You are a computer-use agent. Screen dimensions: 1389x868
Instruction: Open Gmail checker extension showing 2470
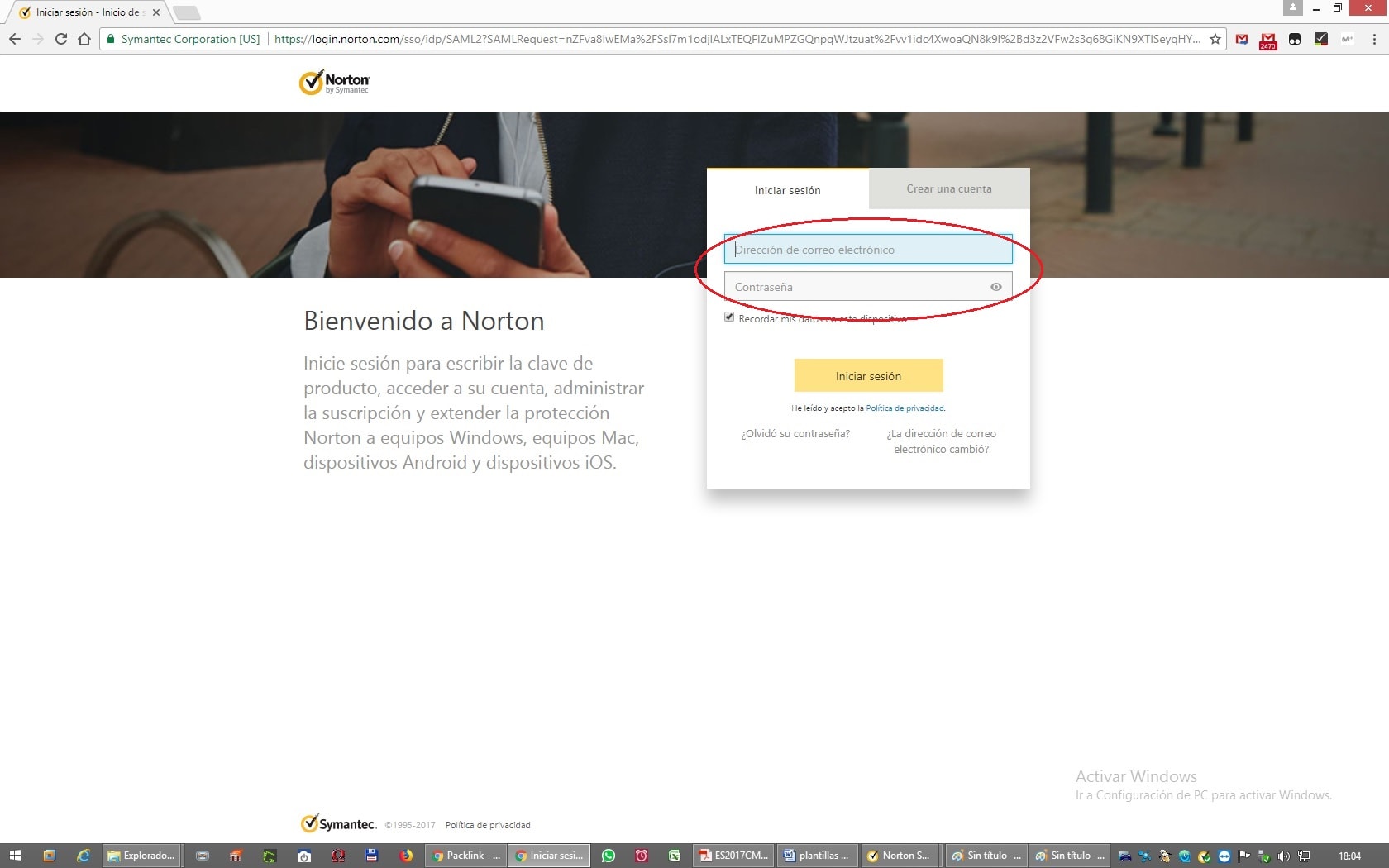click(1267, 40)
